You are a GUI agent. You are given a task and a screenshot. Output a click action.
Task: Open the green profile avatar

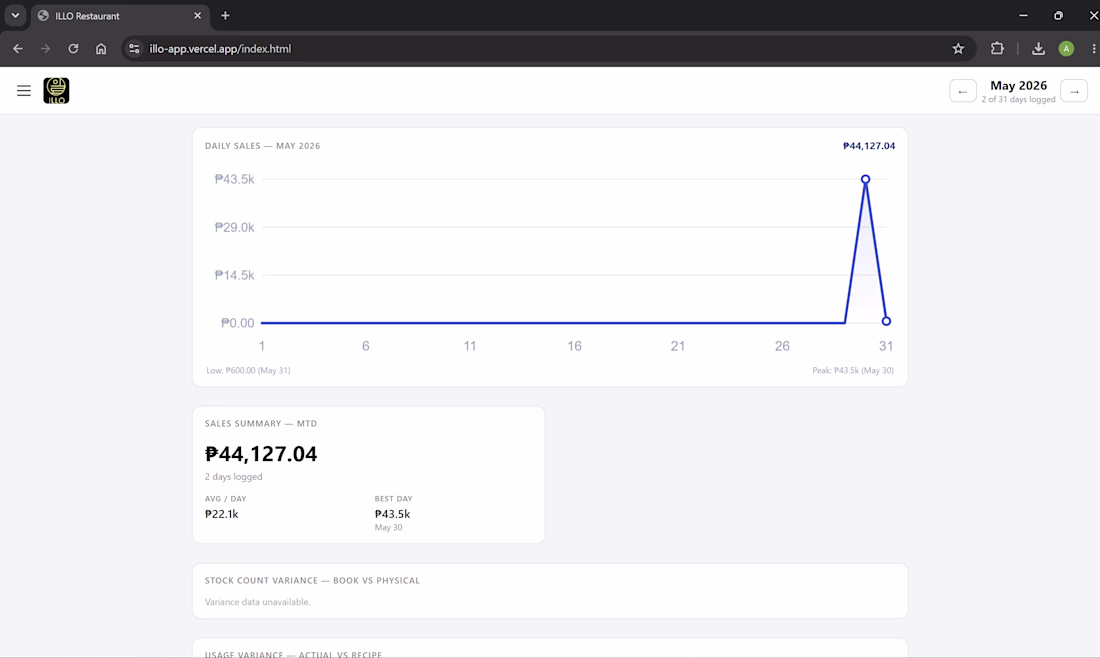[1066, 48]
